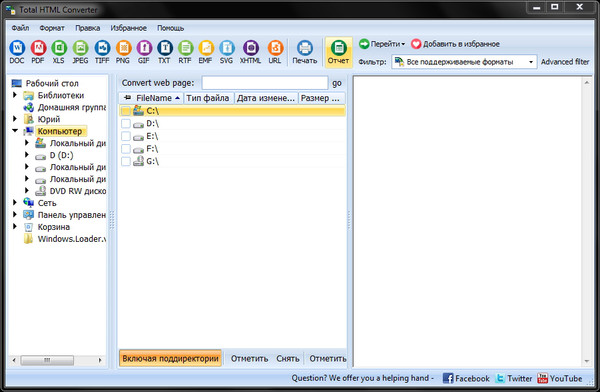Screen dimensions: 600x392
Task: Select the PDF conversion icon
Action: click(x=38, y=49)
